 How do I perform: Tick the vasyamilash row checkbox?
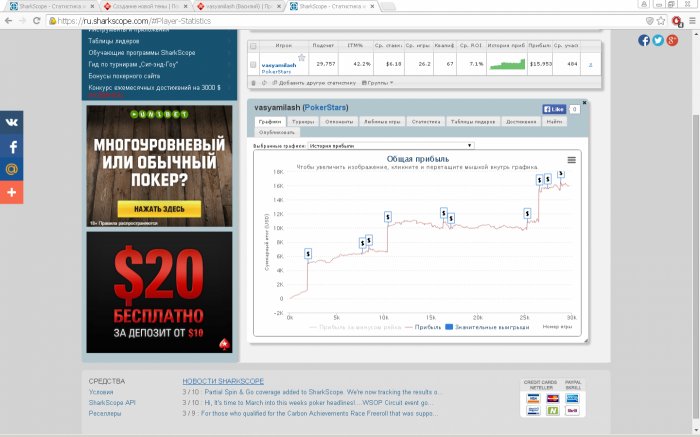coord(253,65)
